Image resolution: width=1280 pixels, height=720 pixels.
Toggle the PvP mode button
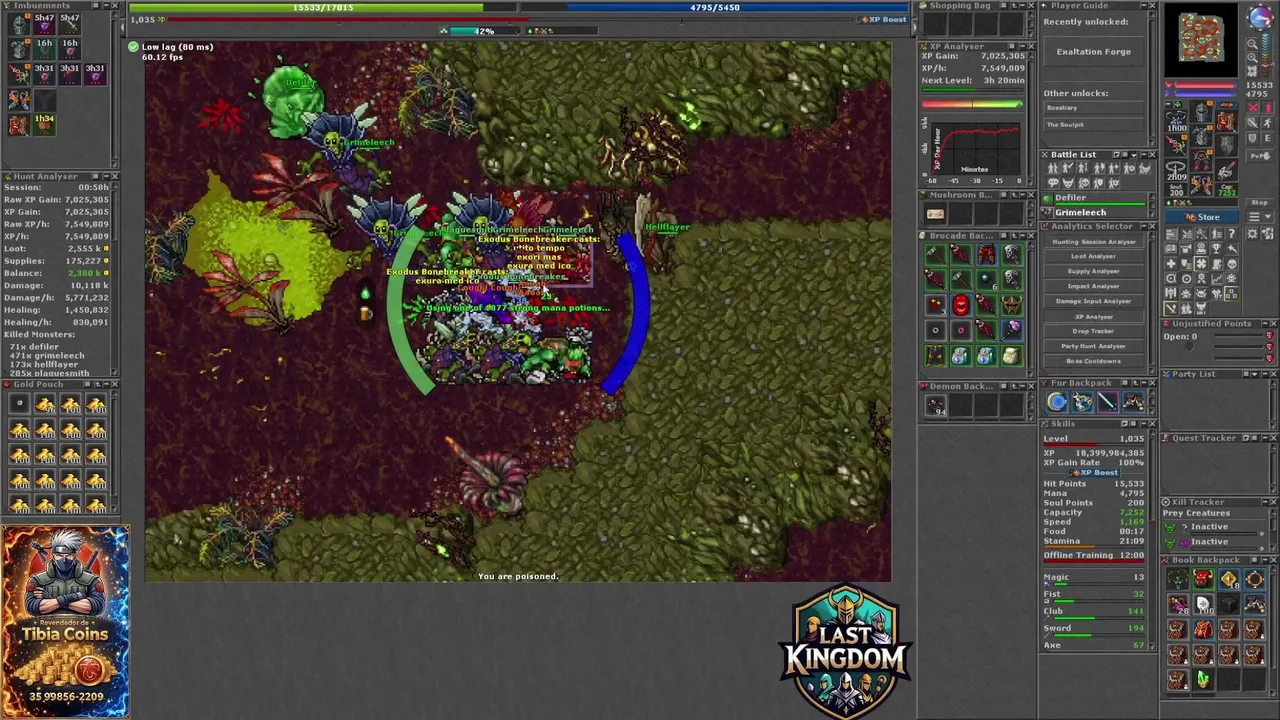click(1260, 155)
